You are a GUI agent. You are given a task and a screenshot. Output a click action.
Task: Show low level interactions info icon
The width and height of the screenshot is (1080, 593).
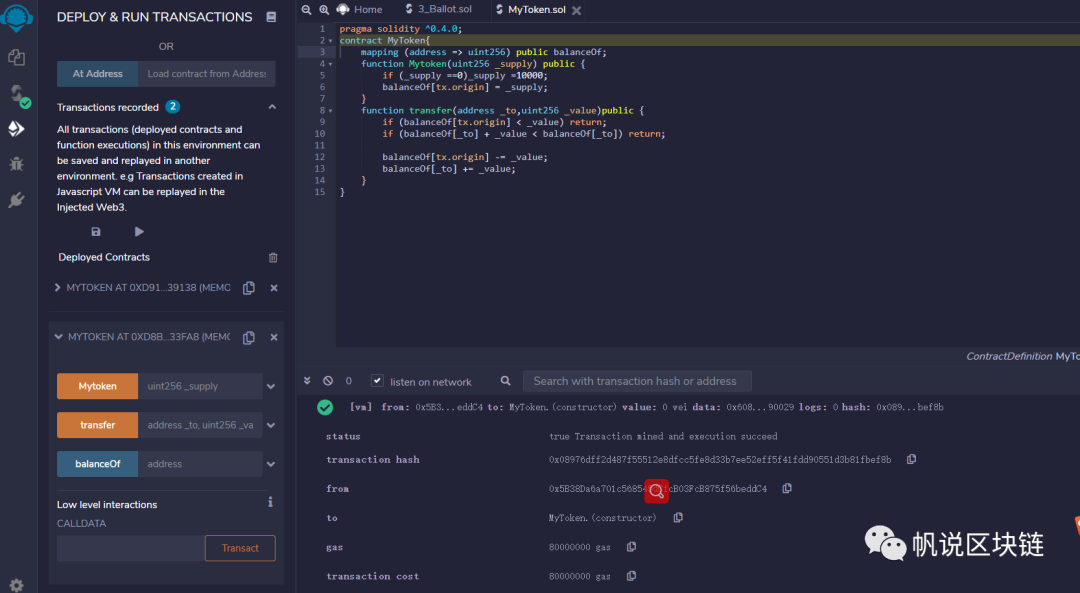pos(270,502)
